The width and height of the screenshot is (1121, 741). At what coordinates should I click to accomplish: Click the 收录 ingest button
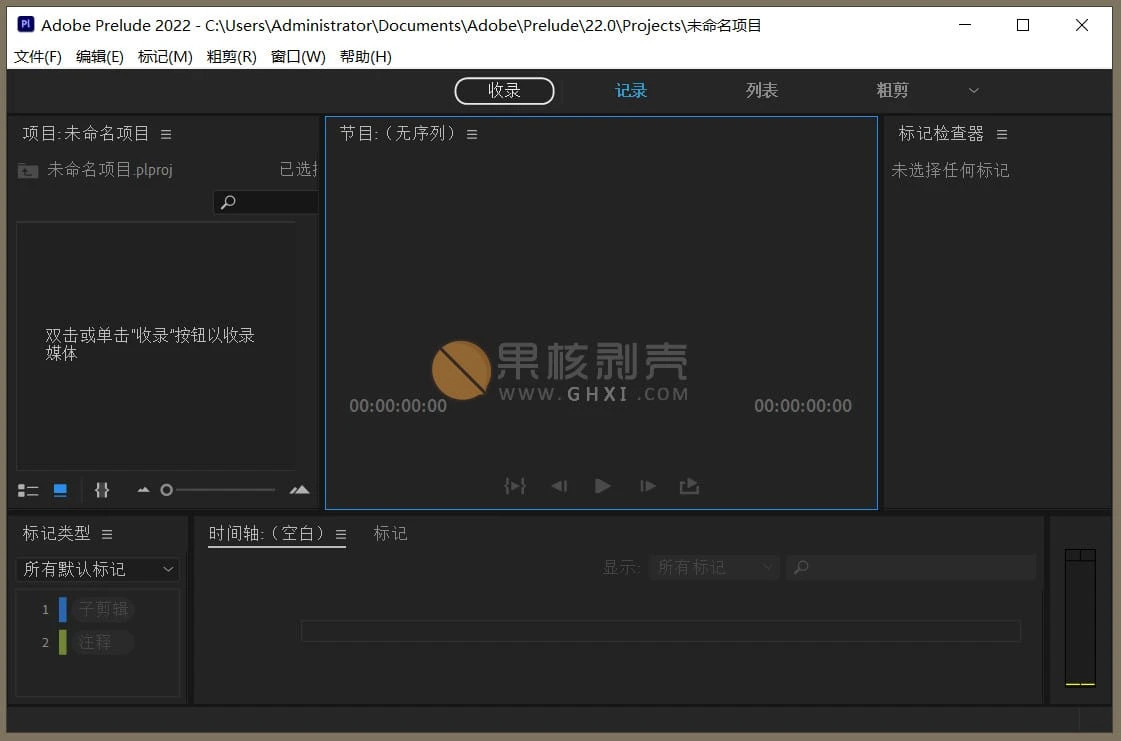coord(504,91)
